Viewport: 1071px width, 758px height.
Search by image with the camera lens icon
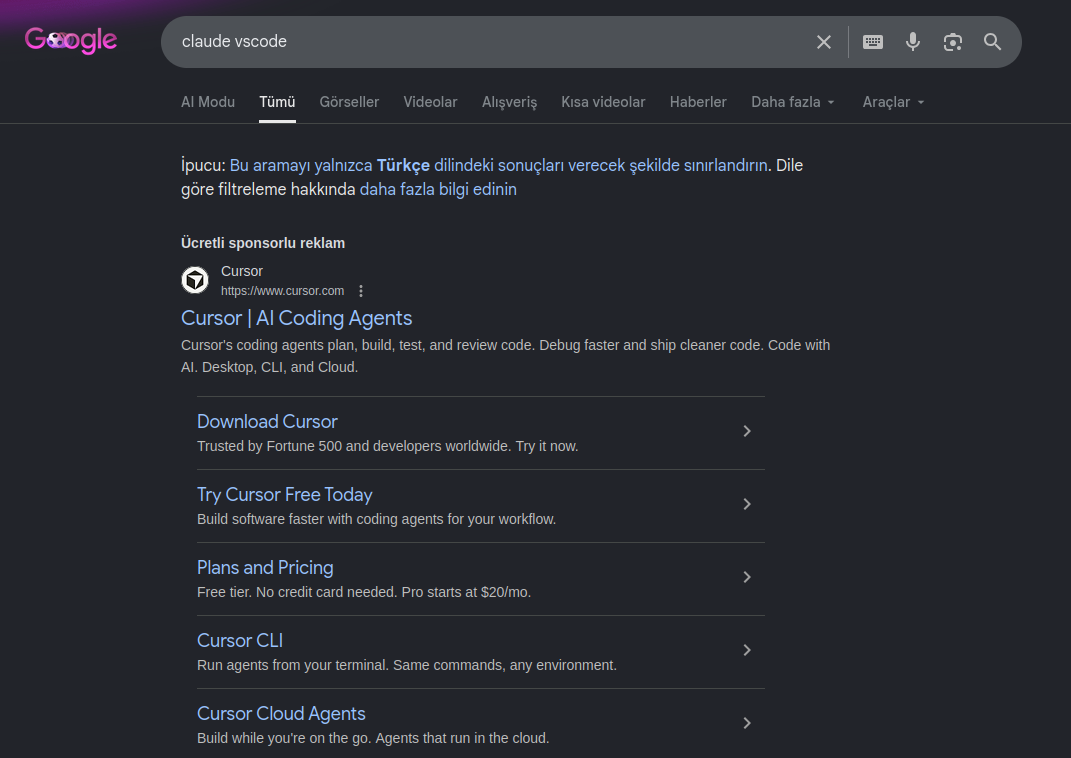tap(953, 42)
